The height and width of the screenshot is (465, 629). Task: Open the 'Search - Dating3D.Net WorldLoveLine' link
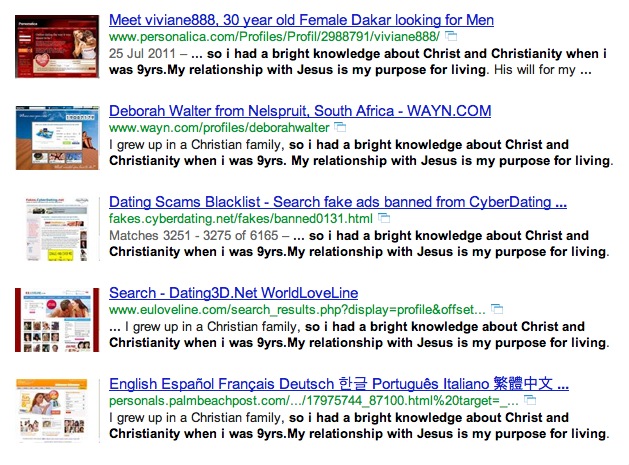pos(233,293)
